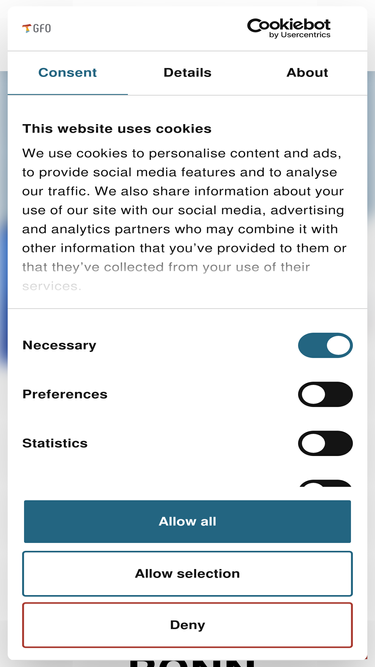The width and height of the screenshot is (375, 667).
Task: Switch to the Consent tab
Action: [x=68, y=73]
